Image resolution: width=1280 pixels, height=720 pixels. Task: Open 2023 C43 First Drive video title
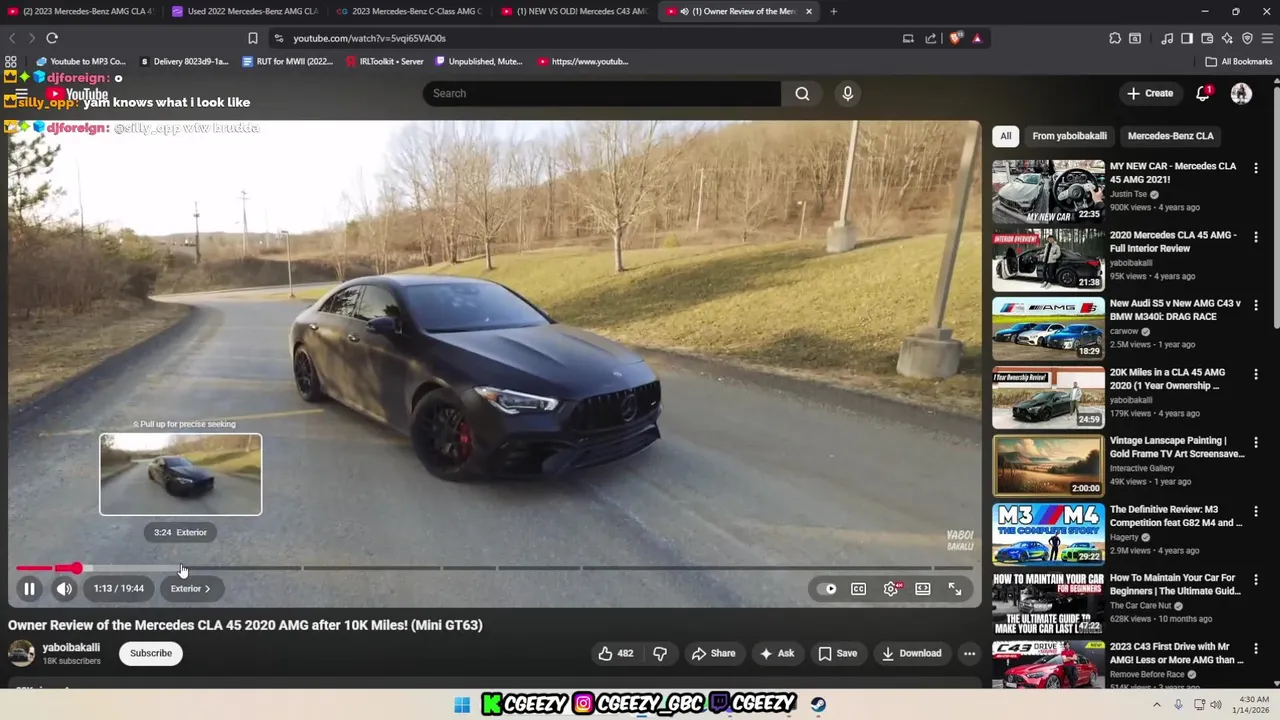[x=1176, y=653]
